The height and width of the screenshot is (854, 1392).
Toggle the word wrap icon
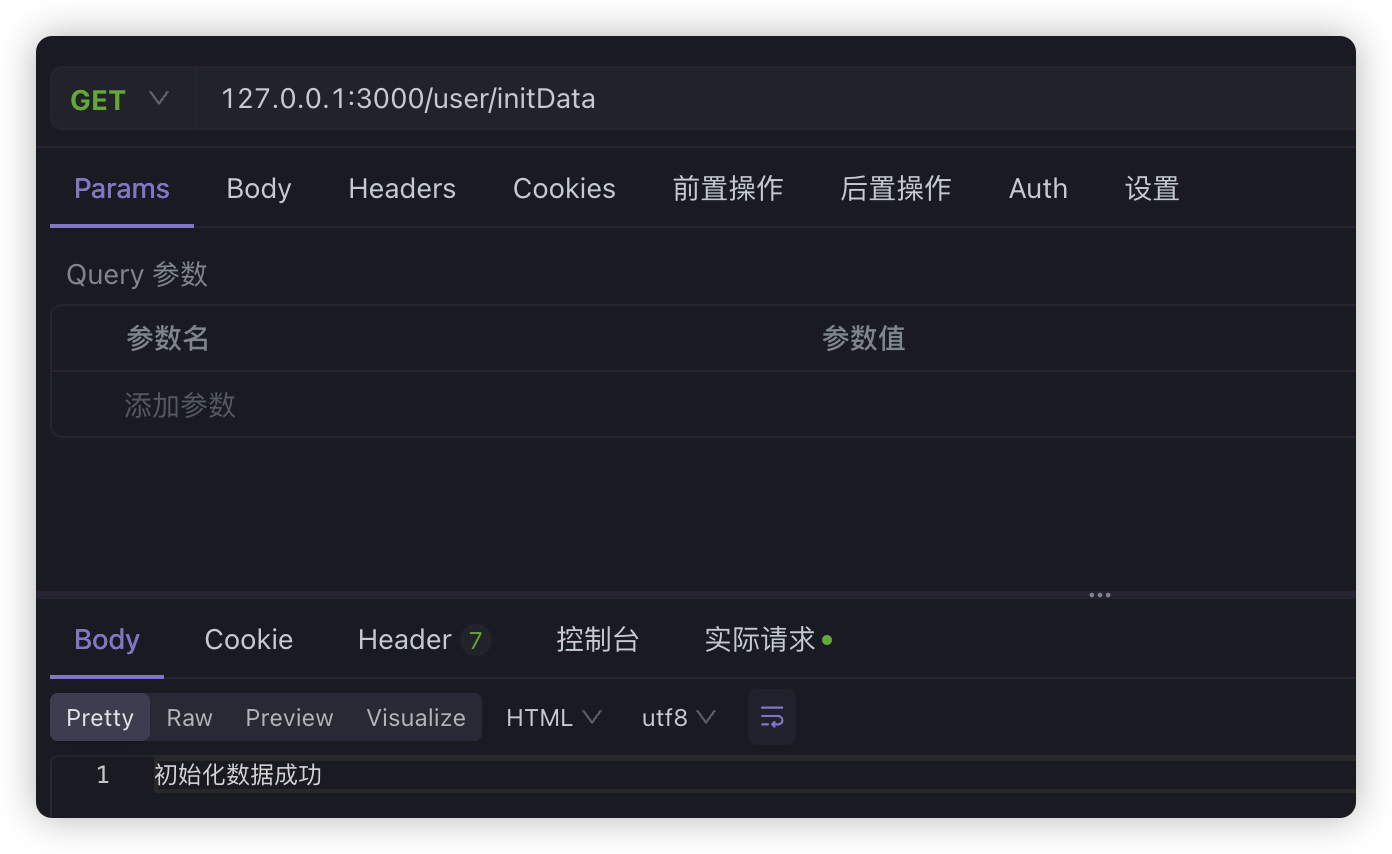[771, 717]
